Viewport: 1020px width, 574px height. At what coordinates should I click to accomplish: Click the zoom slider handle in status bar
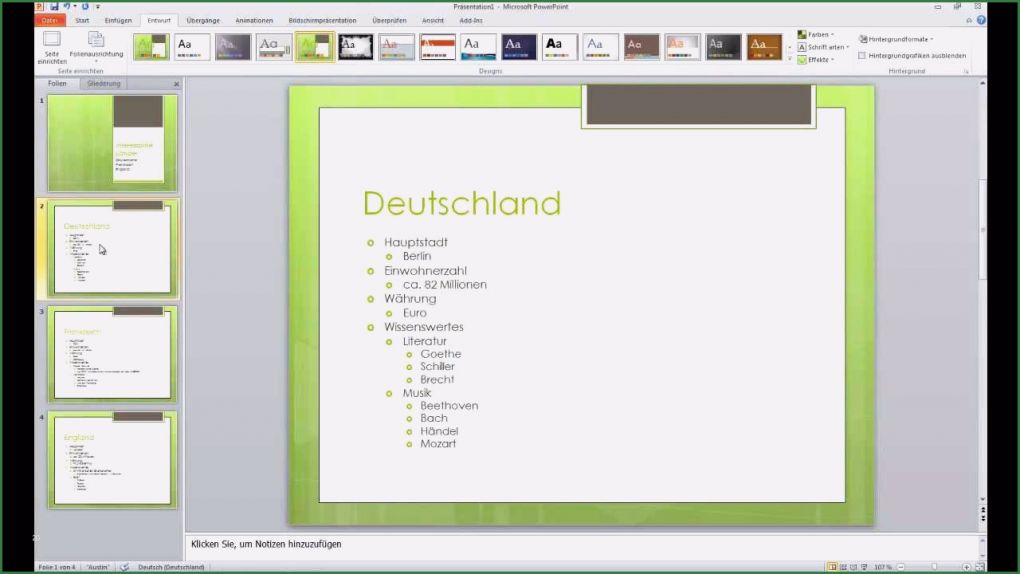[x=934, y=567]
